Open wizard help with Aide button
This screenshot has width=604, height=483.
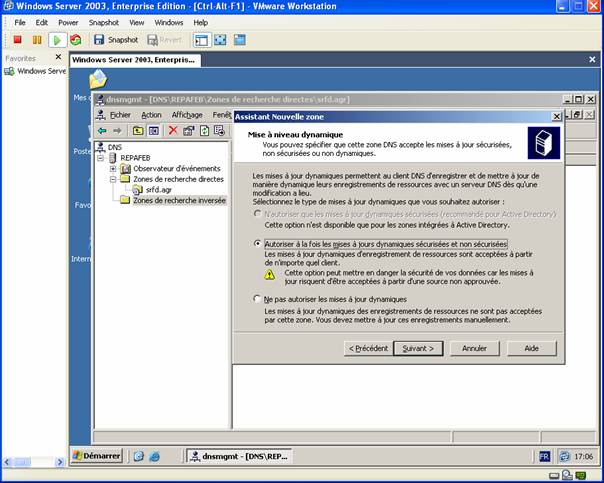[x=532, y=349]
